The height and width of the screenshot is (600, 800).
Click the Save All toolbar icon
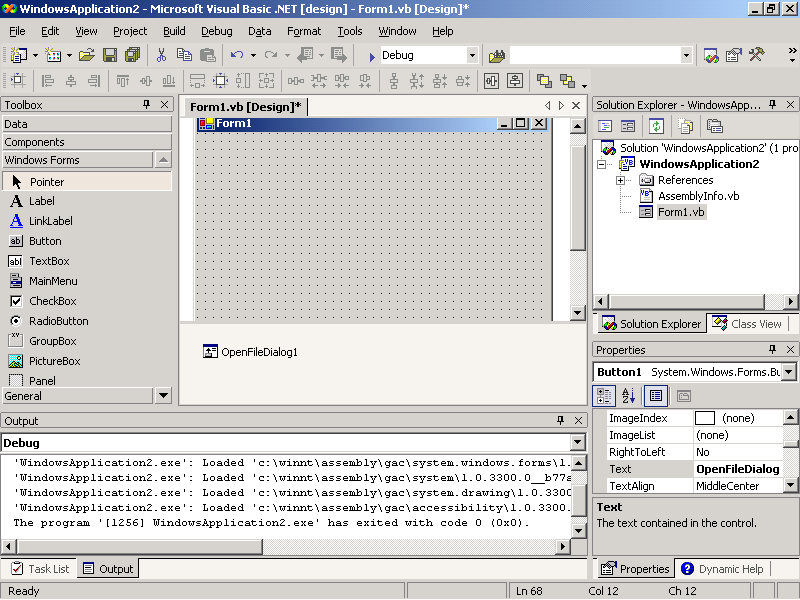132,55
